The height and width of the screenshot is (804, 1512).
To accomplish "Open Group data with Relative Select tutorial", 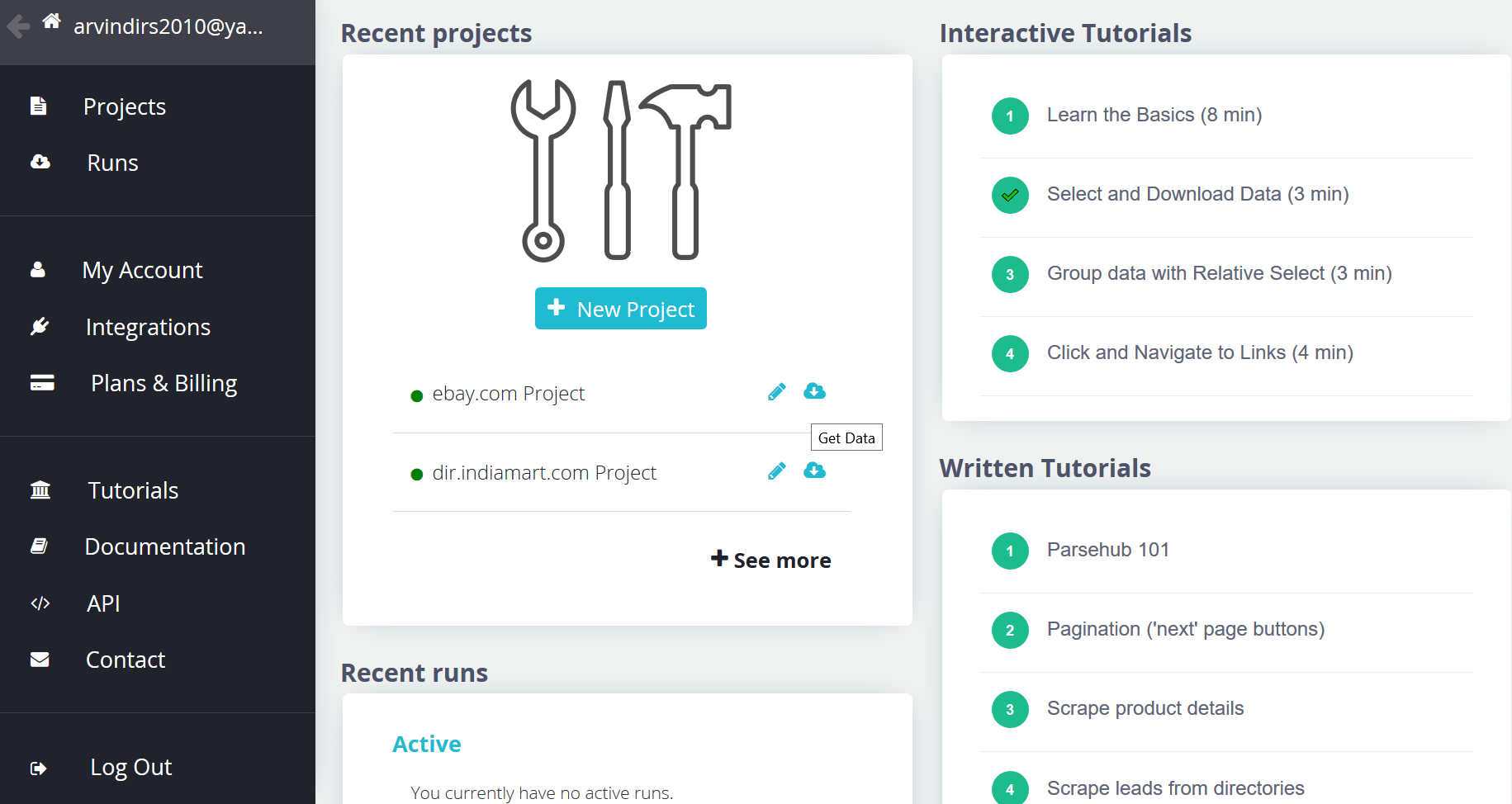I will click(x=1219, y=273).
